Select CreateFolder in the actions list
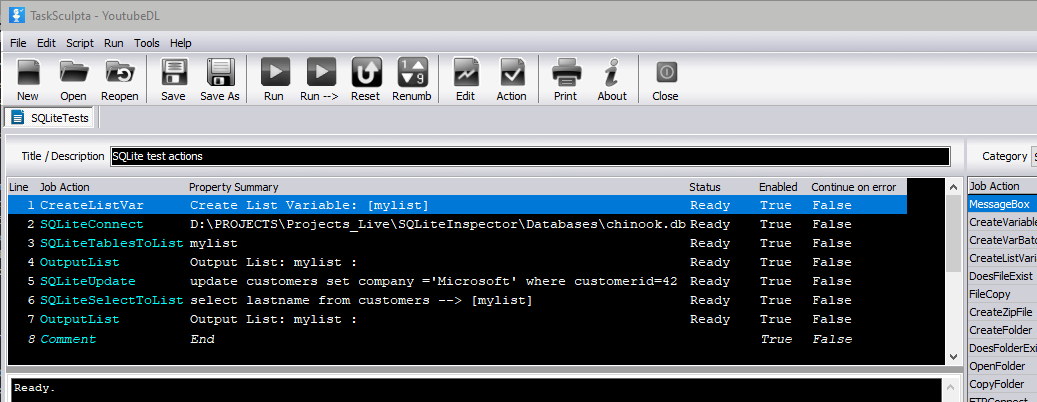Viewport: 1037px width, 402px height. [1002, 330]
